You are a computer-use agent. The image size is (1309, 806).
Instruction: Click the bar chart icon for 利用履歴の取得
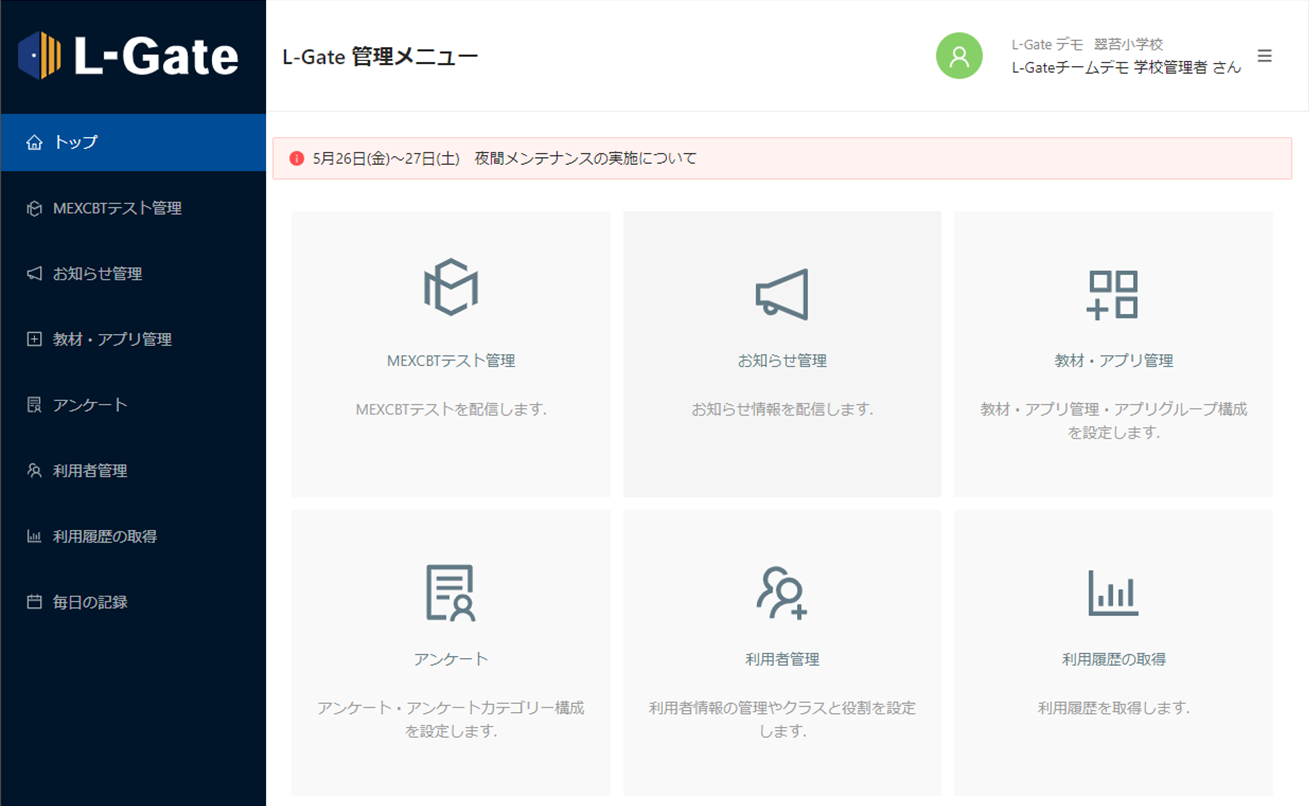(x=33, y=536)
